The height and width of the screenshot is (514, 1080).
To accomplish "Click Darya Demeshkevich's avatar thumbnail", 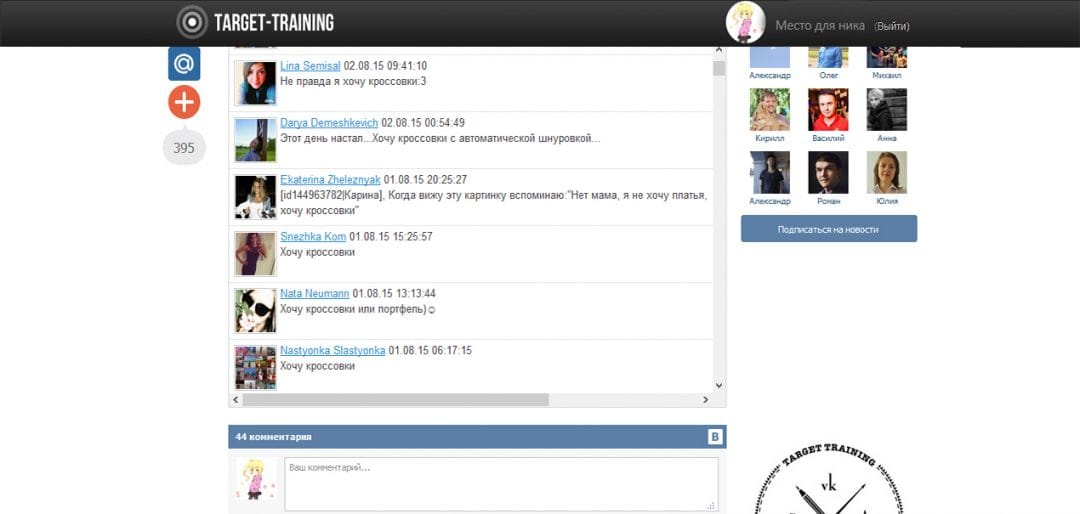I will 256,139.
